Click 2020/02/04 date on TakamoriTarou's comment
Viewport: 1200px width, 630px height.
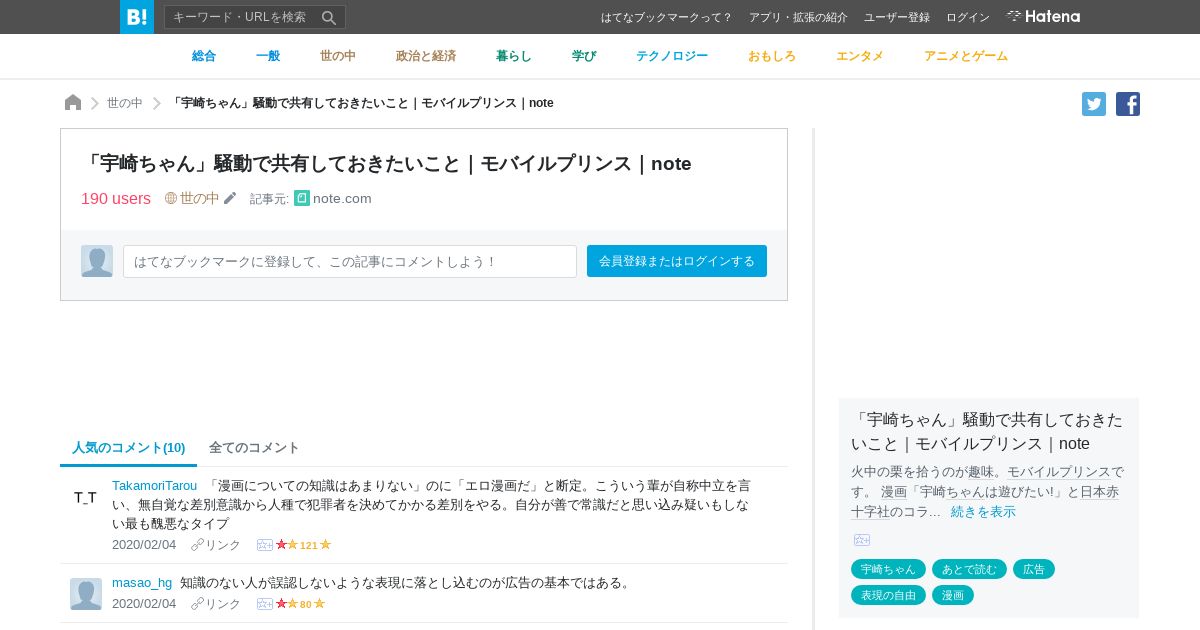[144, 545]
